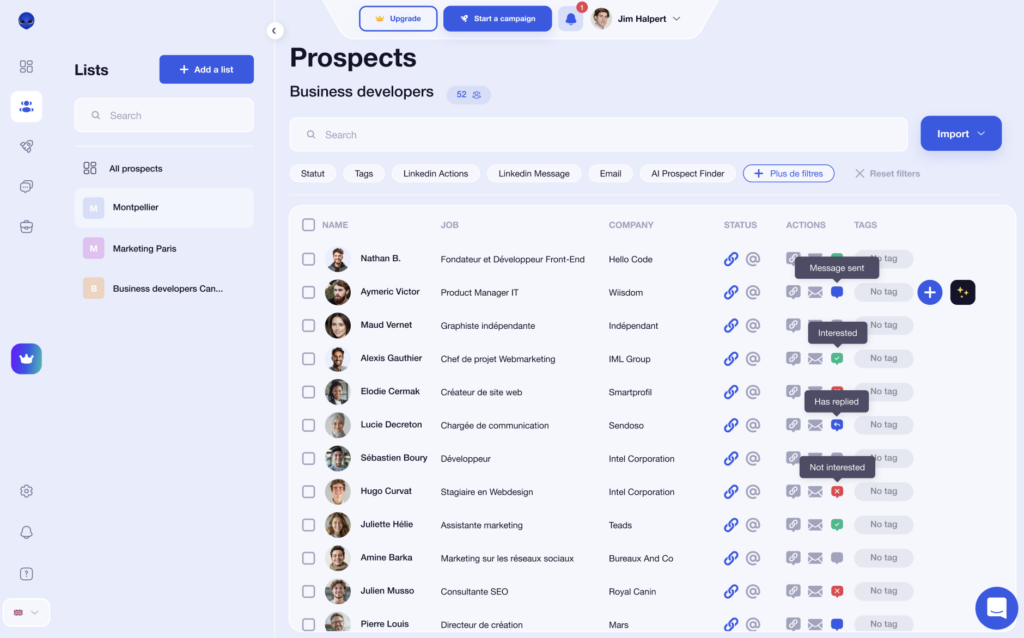Tick the checkbox next to Hugo Curvat
Screen dimensions: 1024x638
pos(308,491)
